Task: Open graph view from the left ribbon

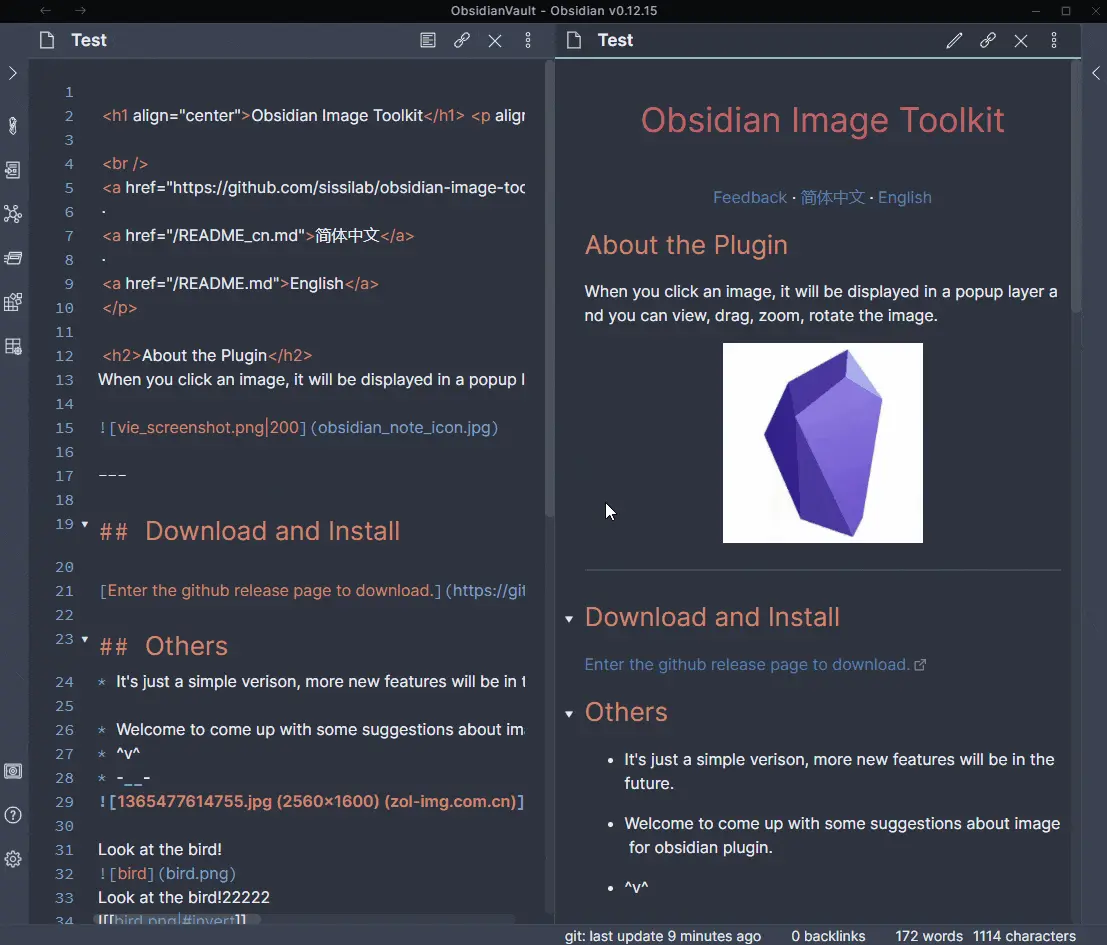Action: pyautogui.click(x=14, y=213)
